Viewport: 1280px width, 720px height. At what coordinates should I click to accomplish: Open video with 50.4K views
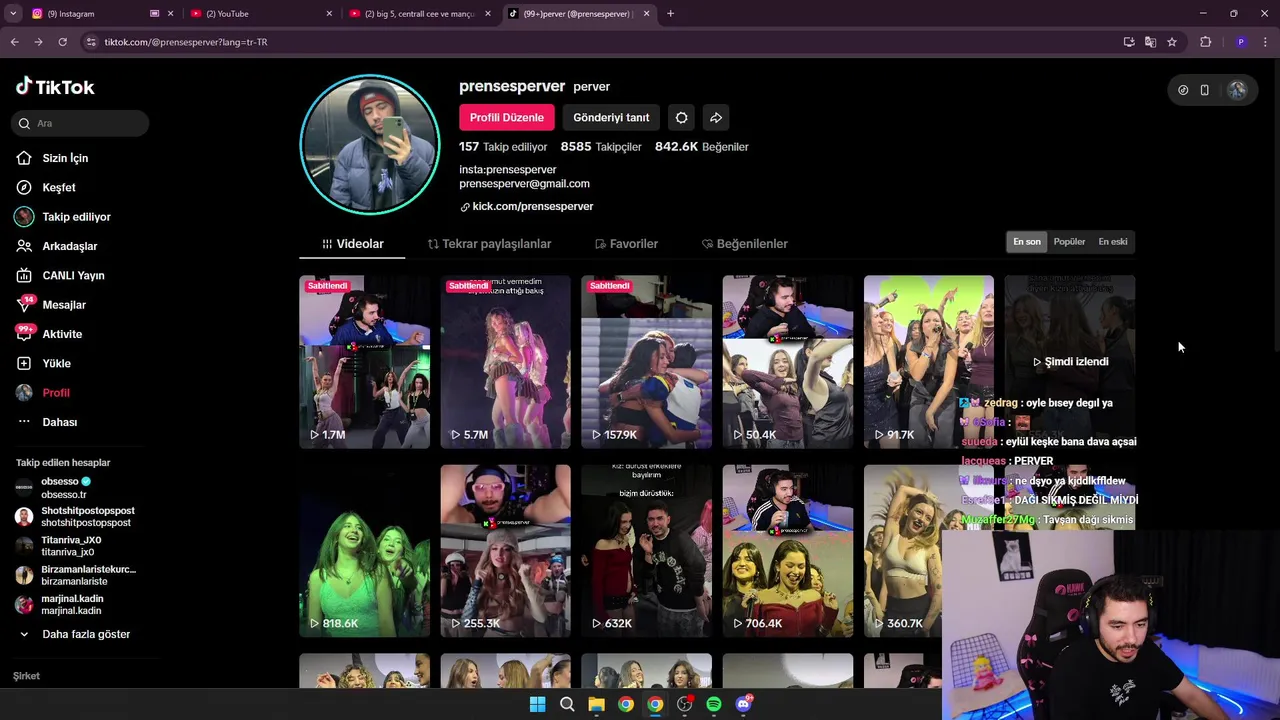click(788, 362)
